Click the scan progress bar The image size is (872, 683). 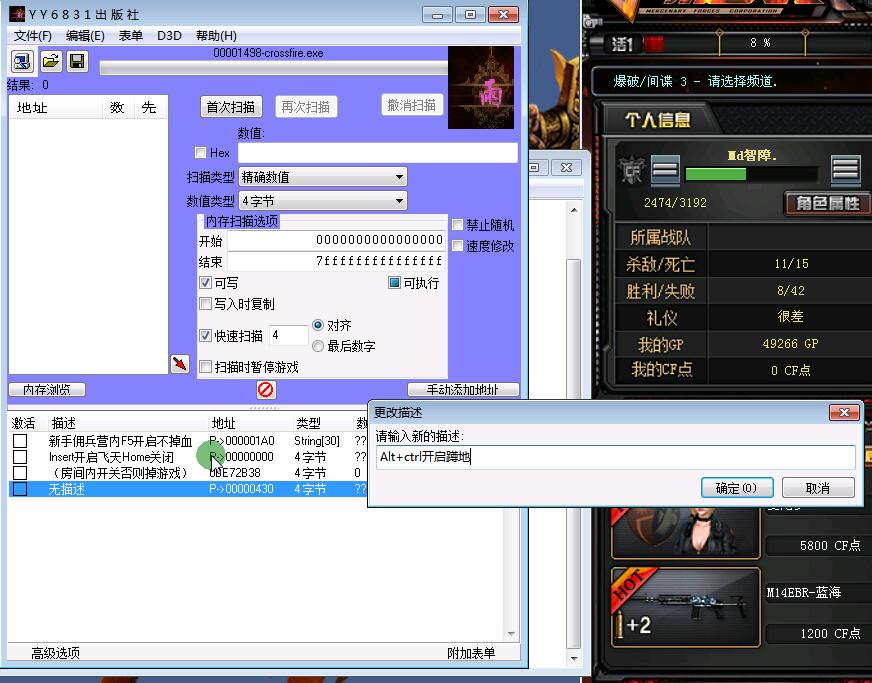(274, 68)
